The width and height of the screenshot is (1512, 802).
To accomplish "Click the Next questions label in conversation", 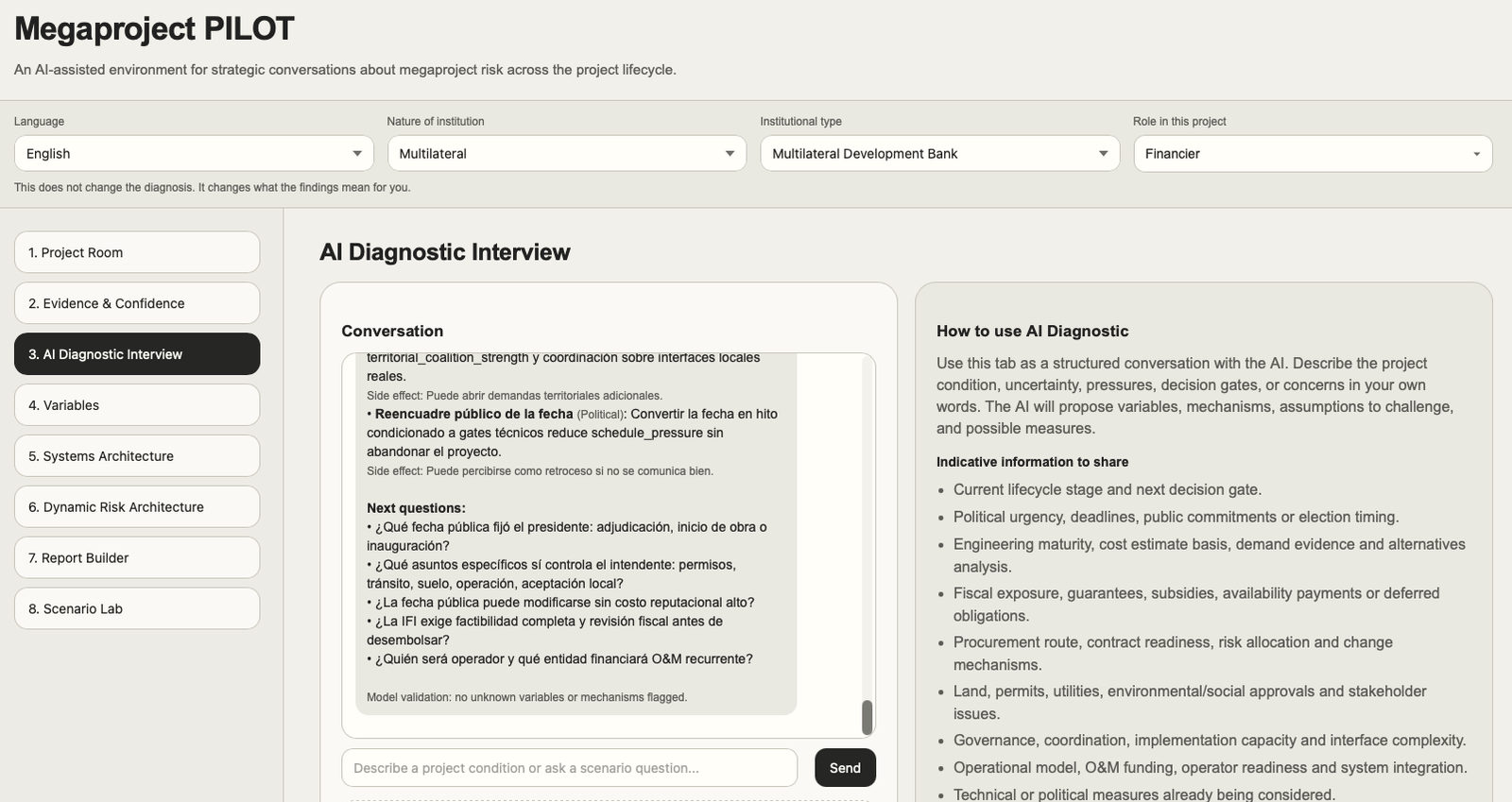I will [x=416, y=508].
